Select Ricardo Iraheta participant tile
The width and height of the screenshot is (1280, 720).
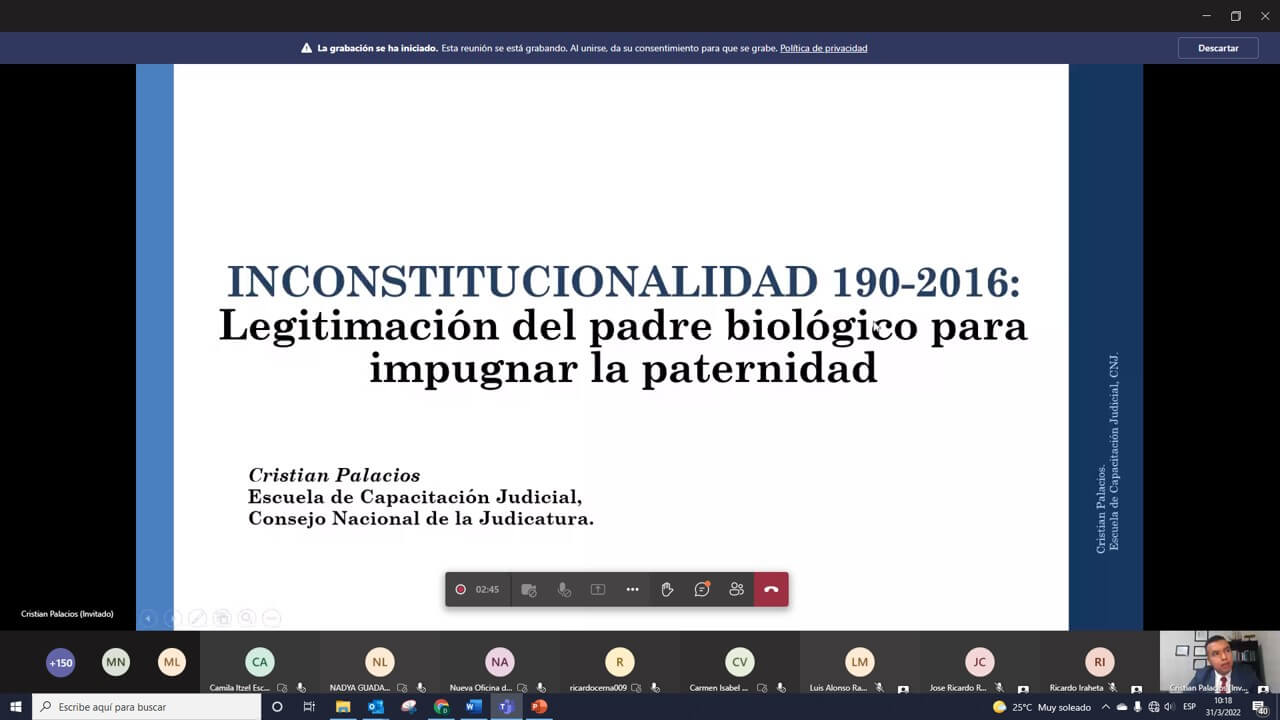(1100, 664)
